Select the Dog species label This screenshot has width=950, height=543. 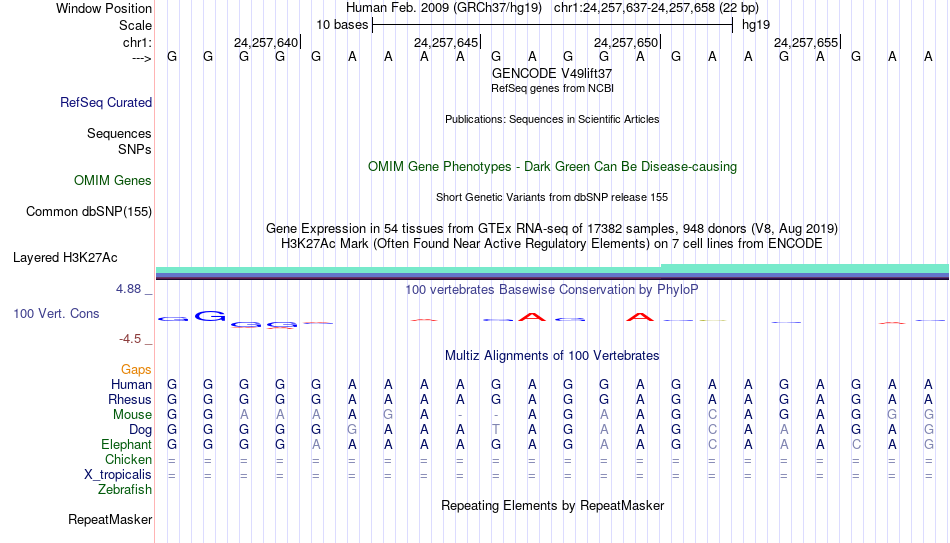pyautogui.click(x=140, y=430)
